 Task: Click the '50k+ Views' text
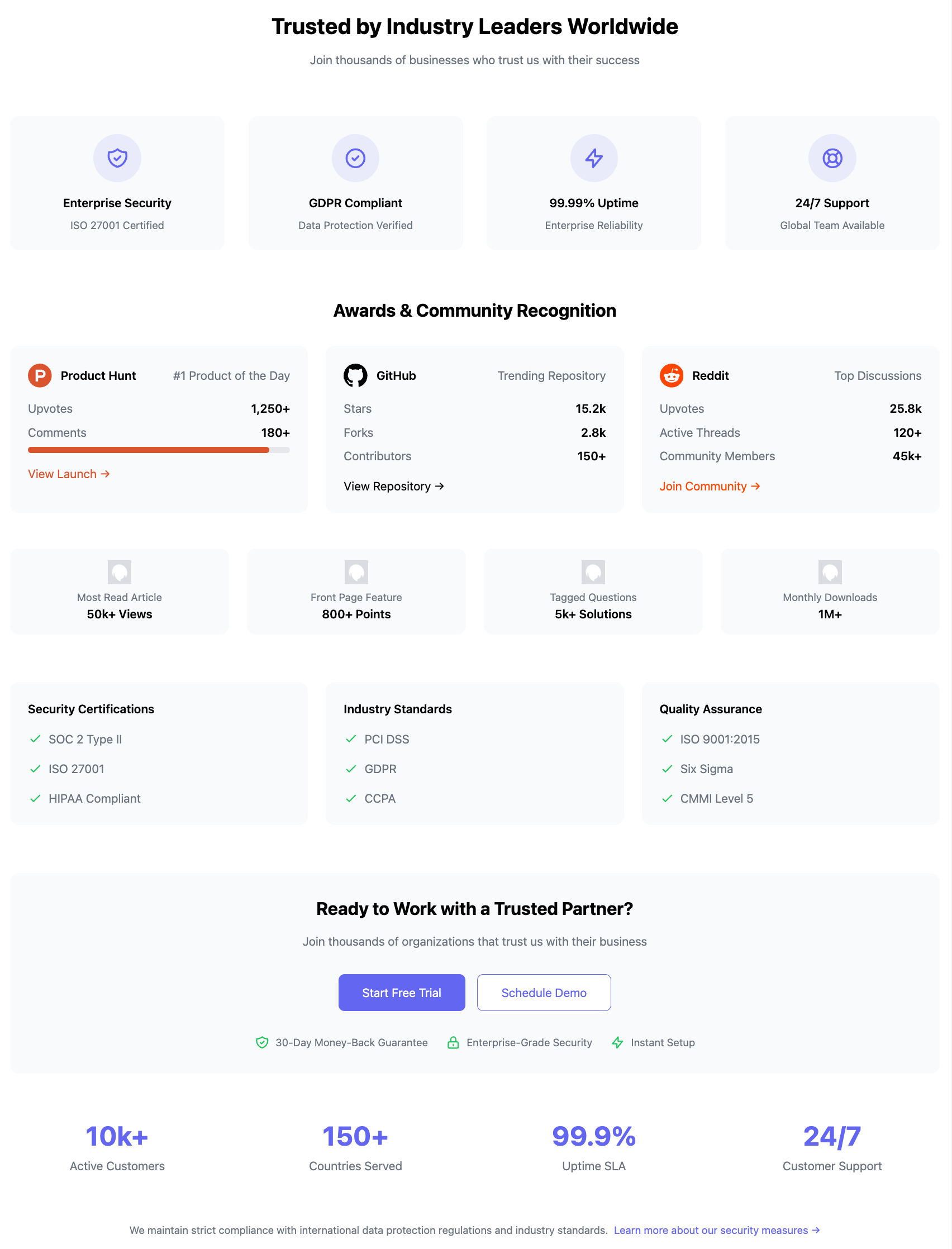pos(120,614)
